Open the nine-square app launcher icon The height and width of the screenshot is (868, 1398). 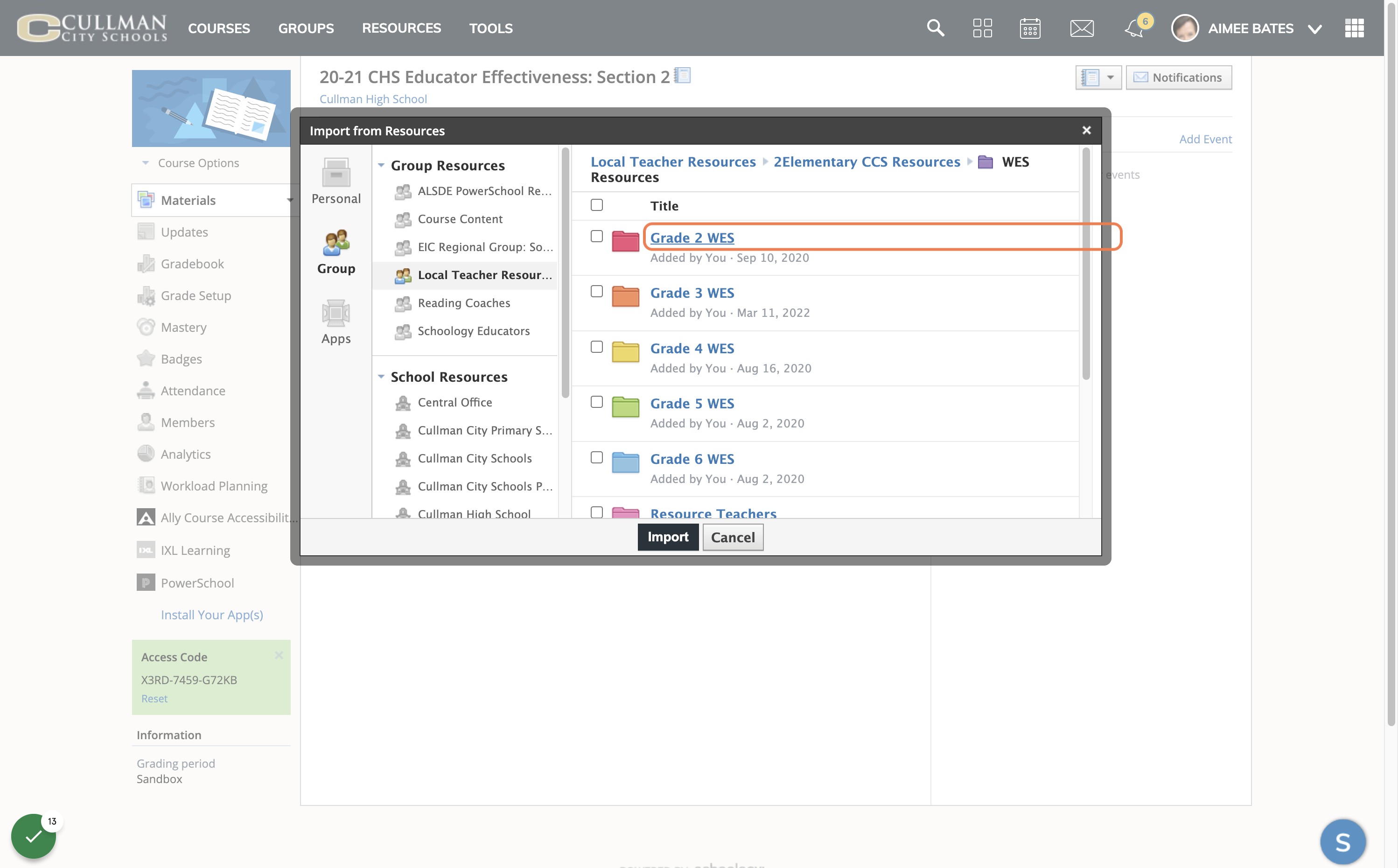[x=1355, y=28]
